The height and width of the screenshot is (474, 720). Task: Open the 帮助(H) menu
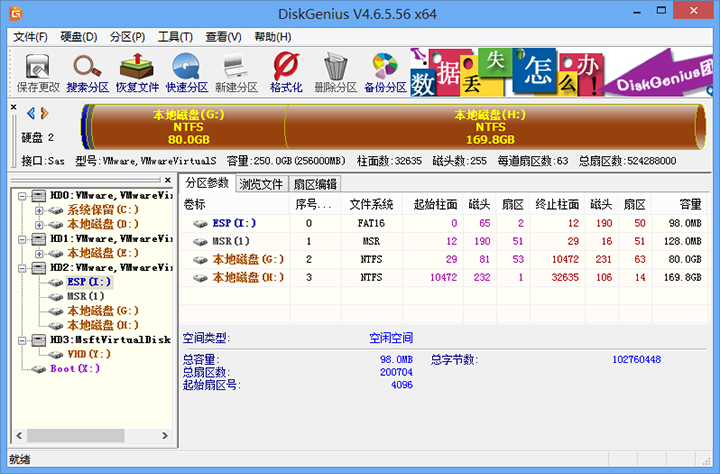[273, 37]
